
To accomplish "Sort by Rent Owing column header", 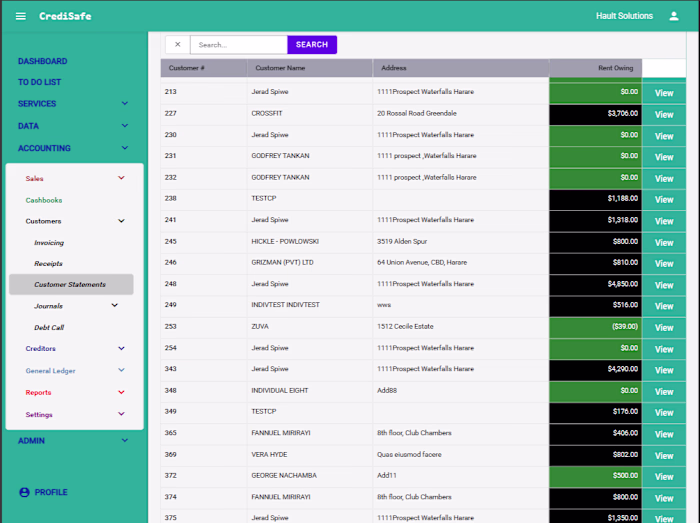I will pos(596,68).
